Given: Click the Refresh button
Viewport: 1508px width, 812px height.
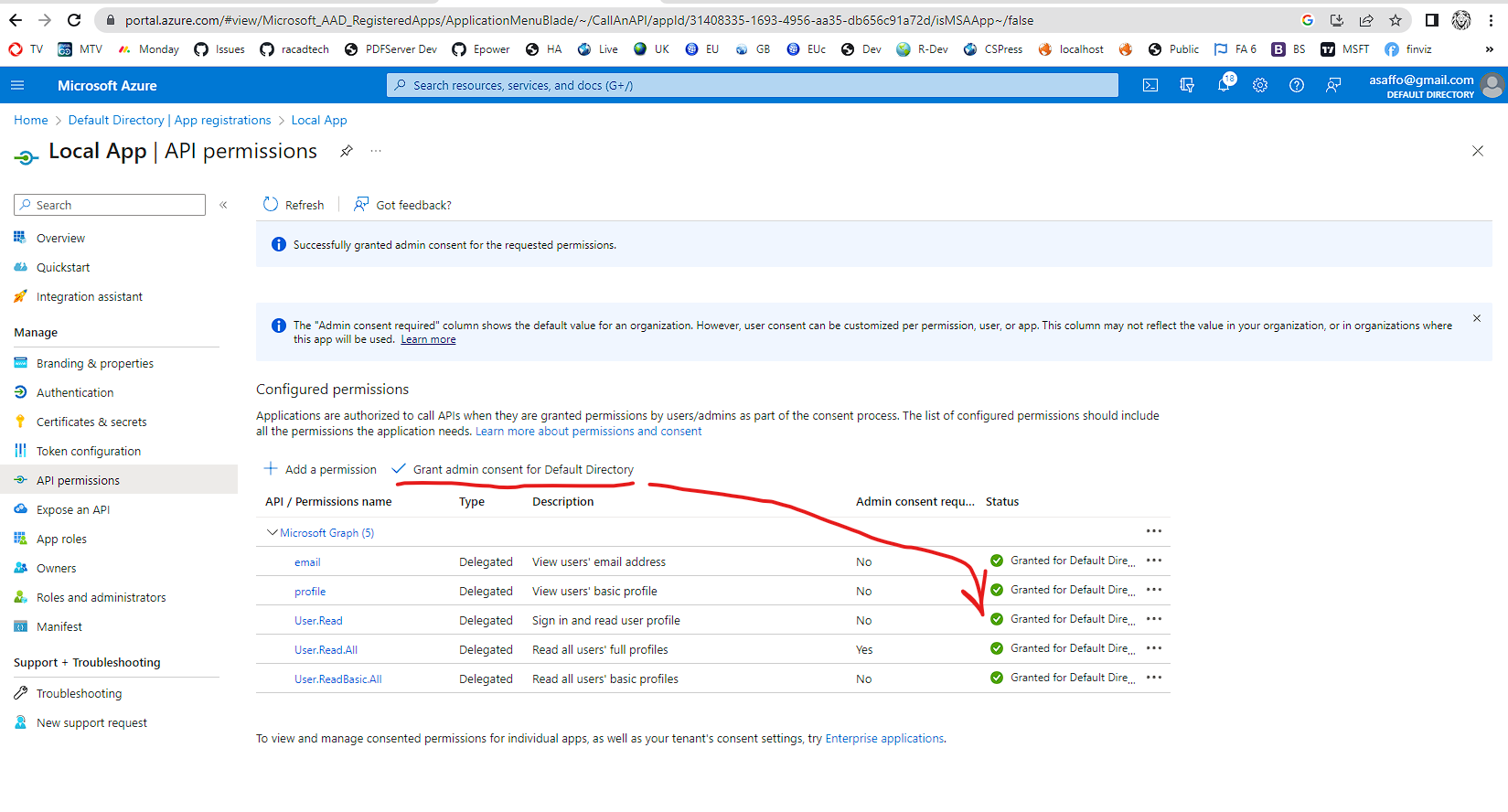Looking at the screenshot, I should 294,205.
